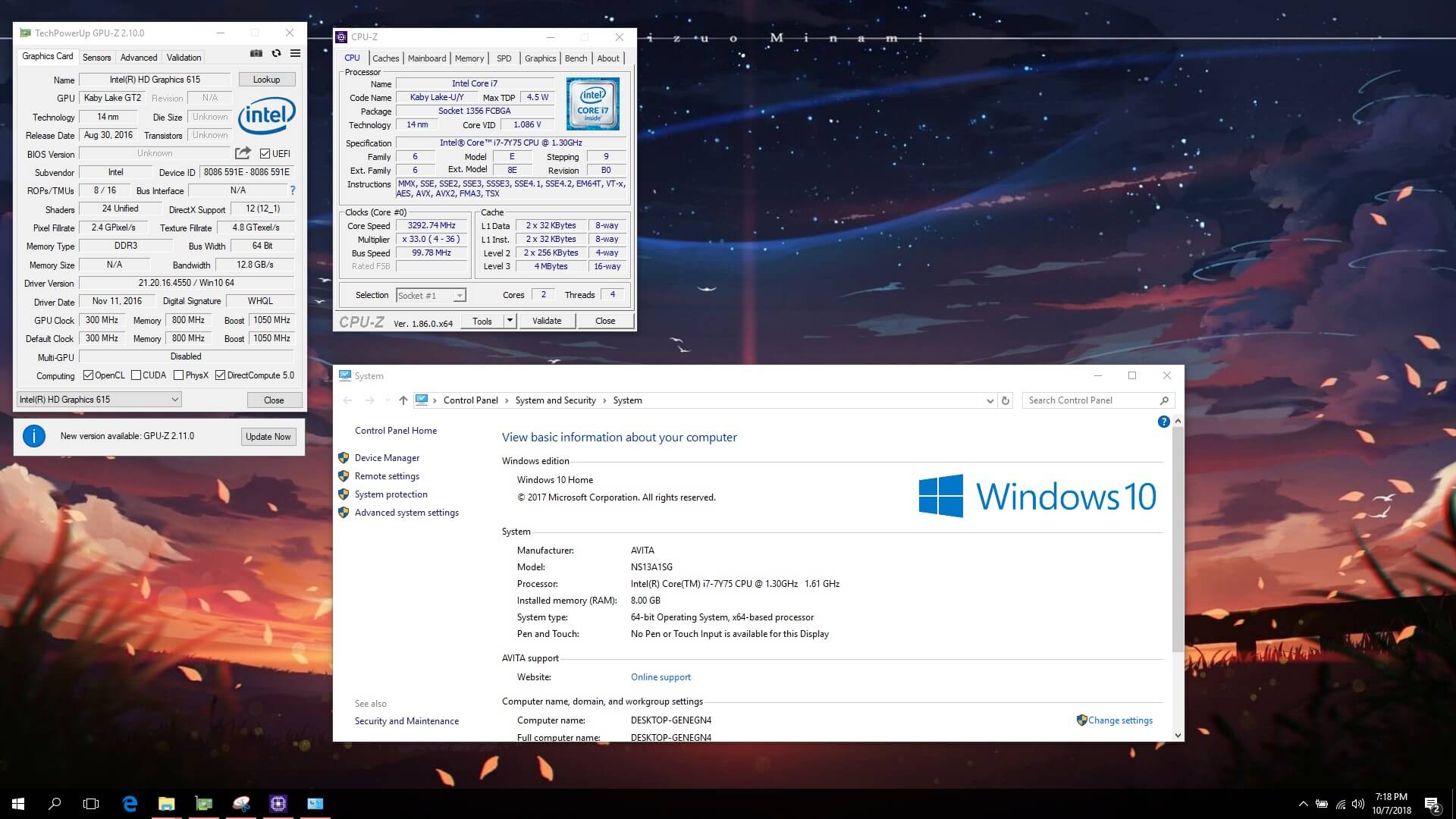
Task: Click the Lookup button in GPU-Z
Action: click(267, 80)
